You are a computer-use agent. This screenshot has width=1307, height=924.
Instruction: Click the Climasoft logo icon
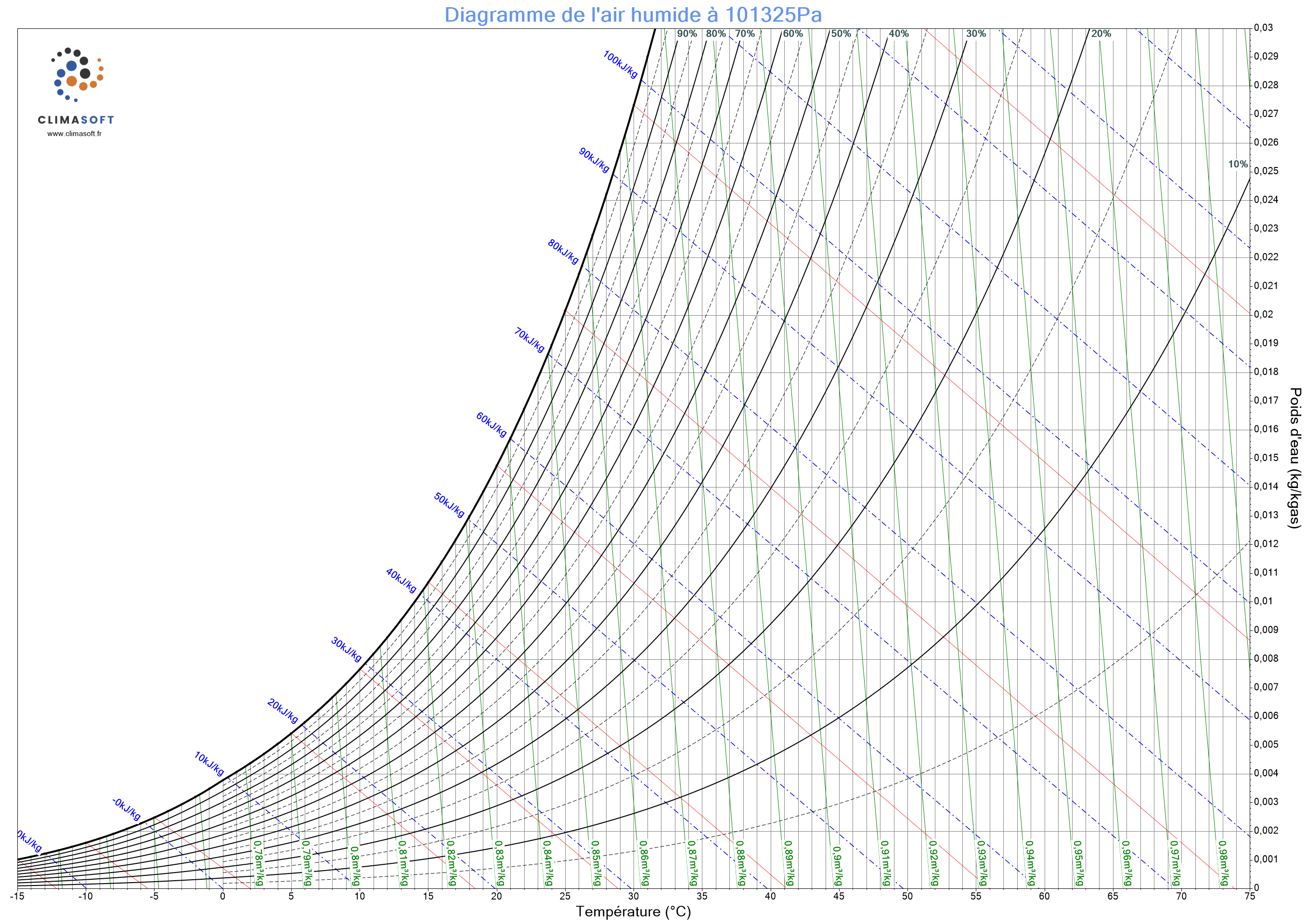coord(77,74)
